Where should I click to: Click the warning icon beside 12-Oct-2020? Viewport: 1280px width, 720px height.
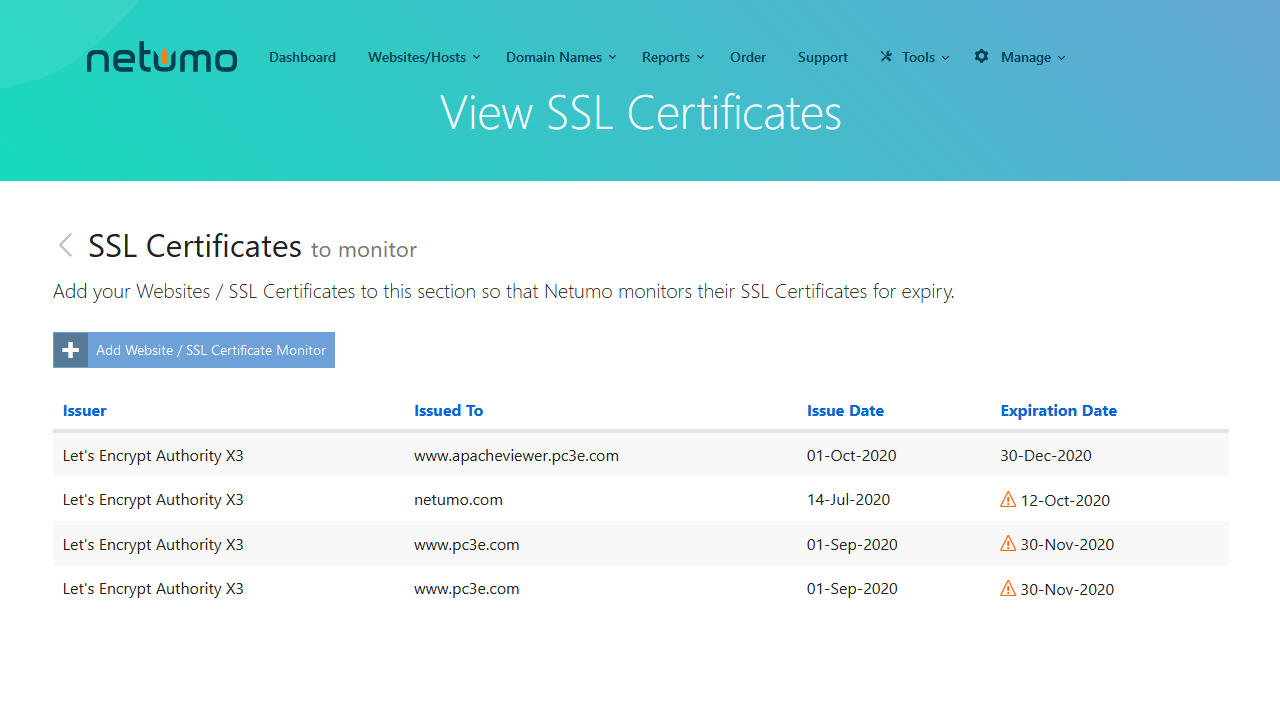[x=1008, y=500]
